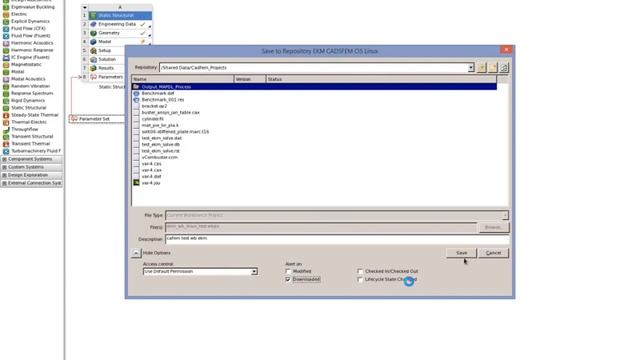This screenshot has height=360, width=640.
Task: Select Fluid Flow (Fluent) system icon
Action: (6, 36)
